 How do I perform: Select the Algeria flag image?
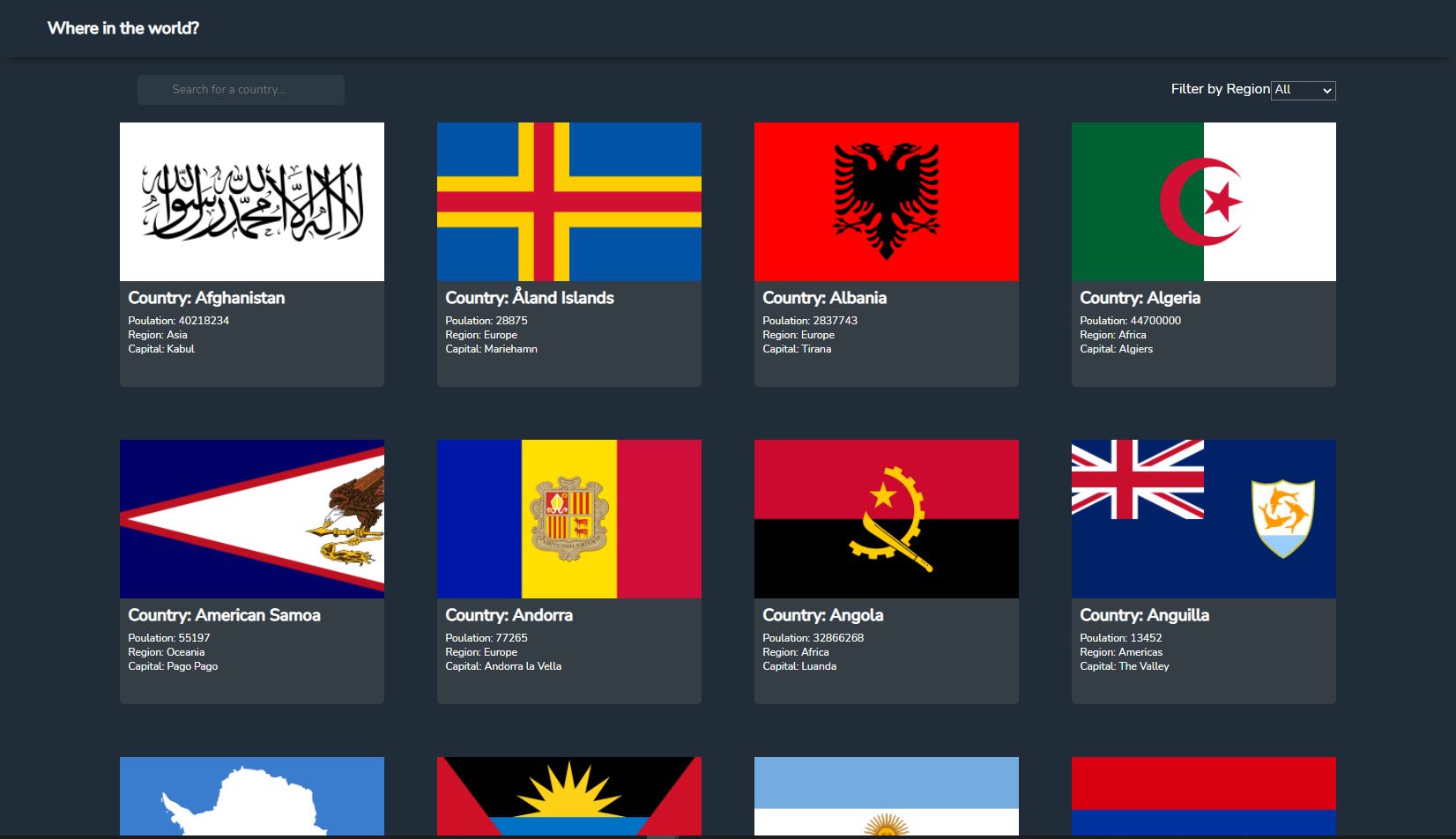pos(1204,202)
